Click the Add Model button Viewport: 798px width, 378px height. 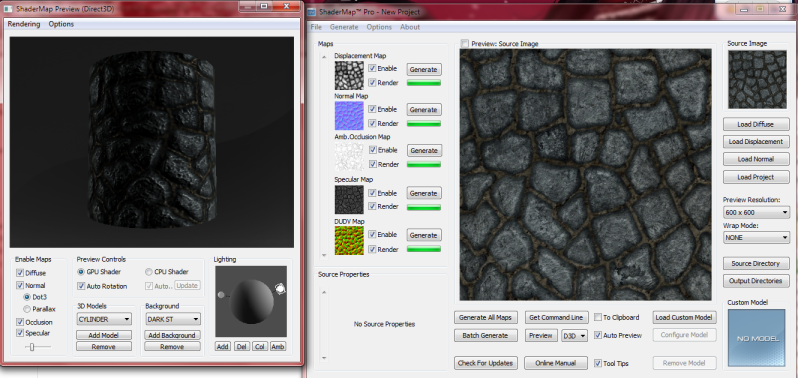point(104,335)
